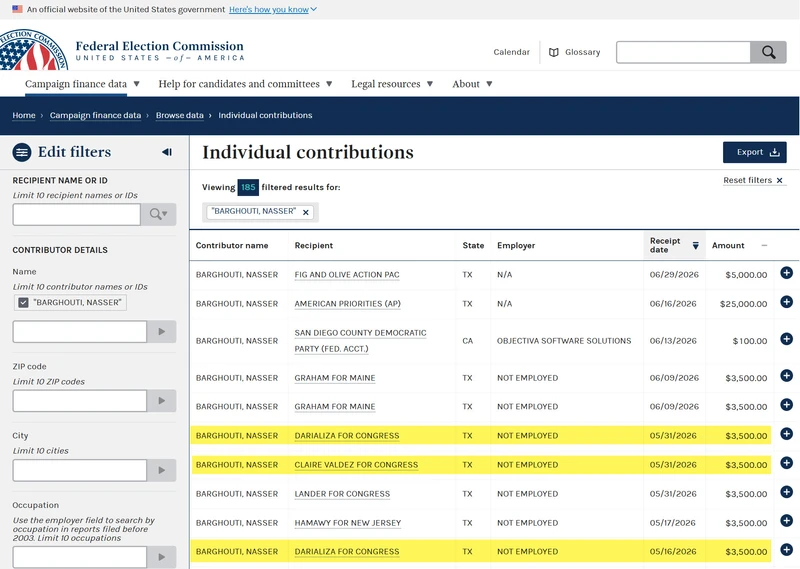Click the Federal Election Commission seal logo

click(33, 50)
